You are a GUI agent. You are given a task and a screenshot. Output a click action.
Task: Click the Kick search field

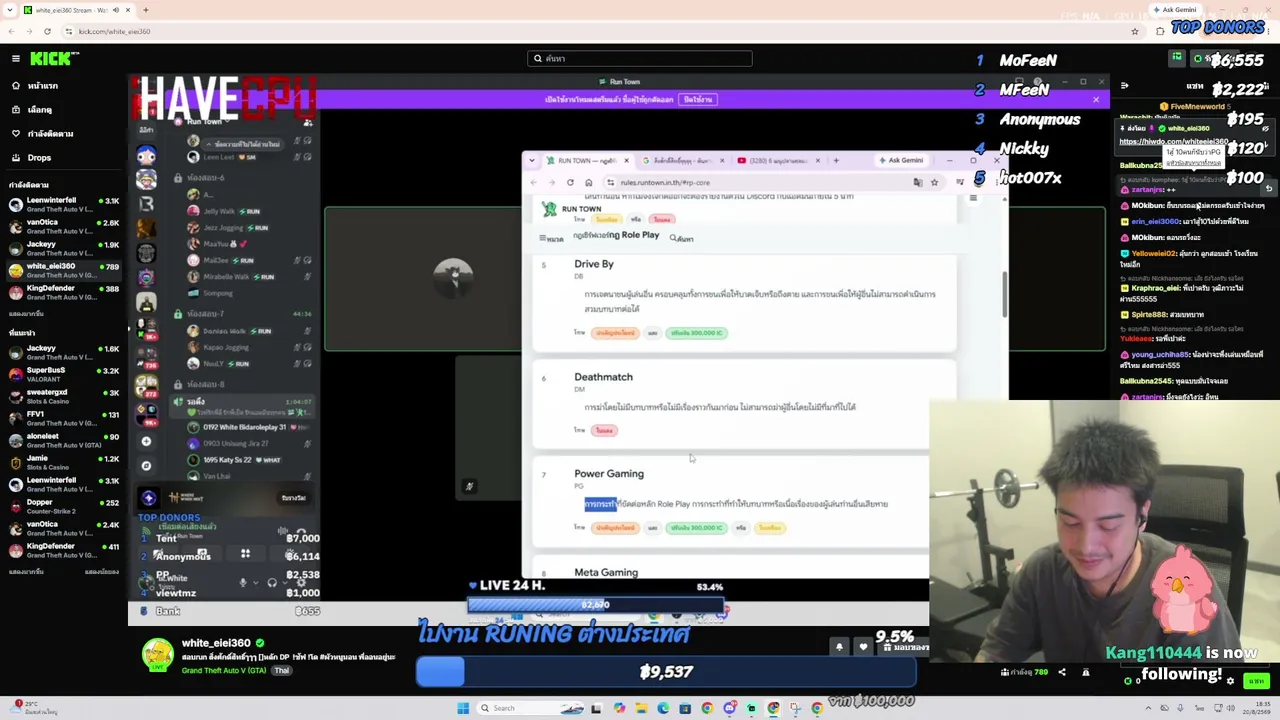coord(640,58)
